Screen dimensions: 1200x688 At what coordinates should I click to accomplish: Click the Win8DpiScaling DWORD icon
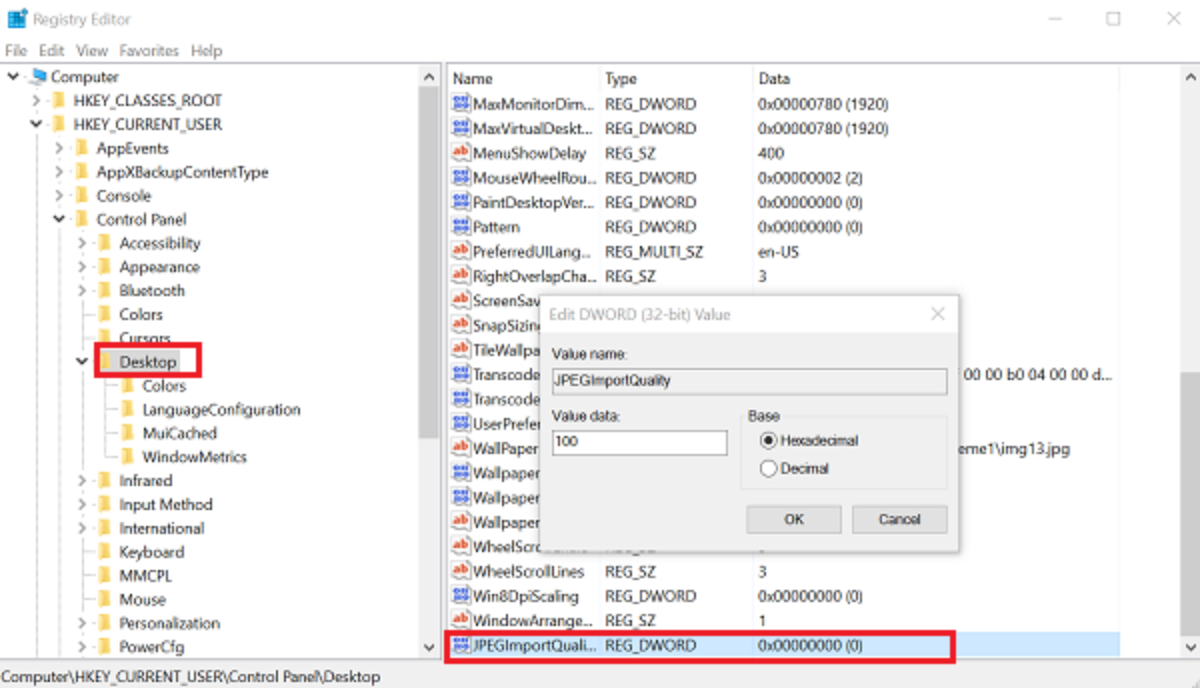pyautogui.click(x=461, y=596)
